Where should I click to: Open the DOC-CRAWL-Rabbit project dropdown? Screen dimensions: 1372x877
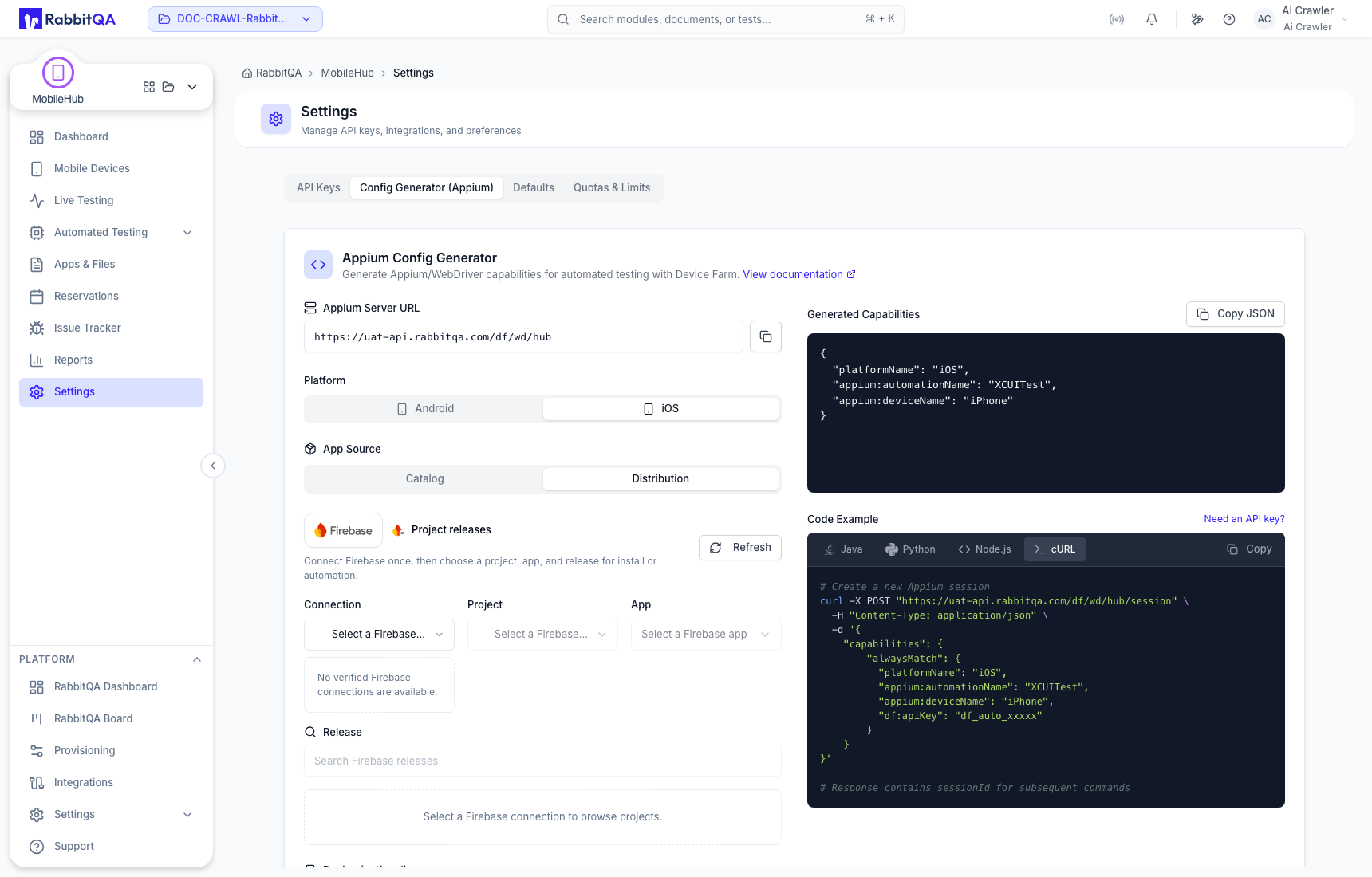pos(235,19)
